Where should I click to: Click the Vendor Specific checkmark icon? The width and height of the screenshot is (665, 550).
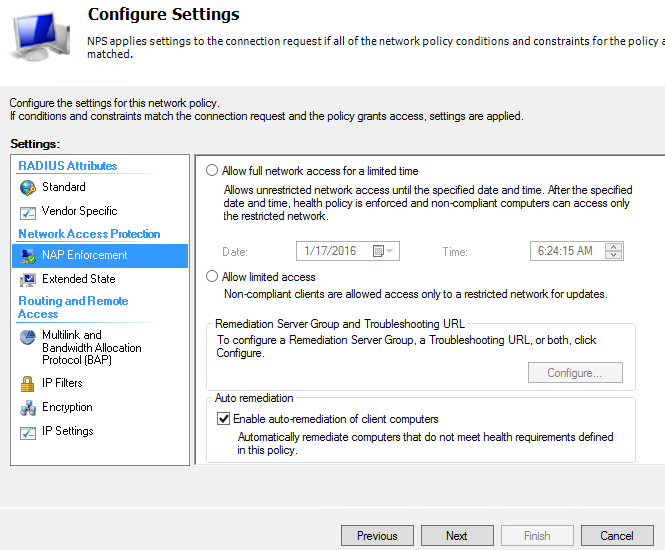[x=28, y=212]
